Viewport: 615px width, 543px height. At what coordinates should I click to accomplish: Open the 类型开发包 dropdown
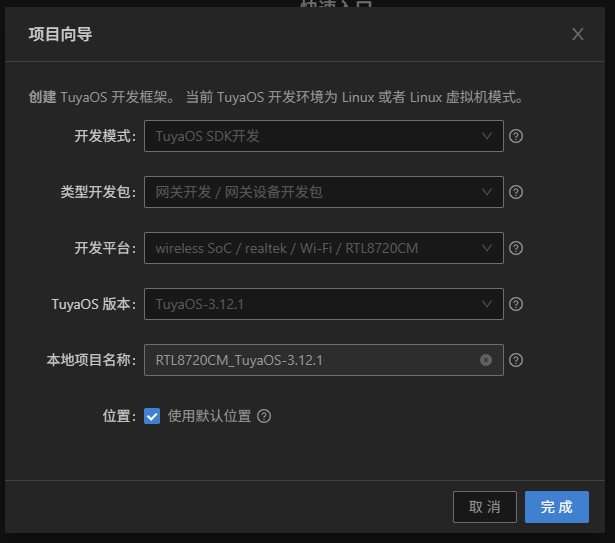(x=324, y=192)
